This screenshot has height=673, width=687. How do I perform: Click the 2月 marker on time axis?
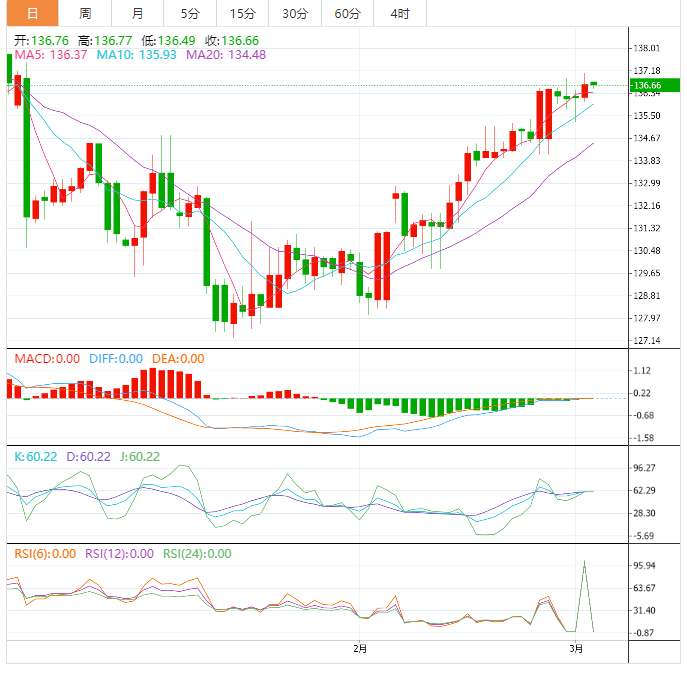pos(360,649)
